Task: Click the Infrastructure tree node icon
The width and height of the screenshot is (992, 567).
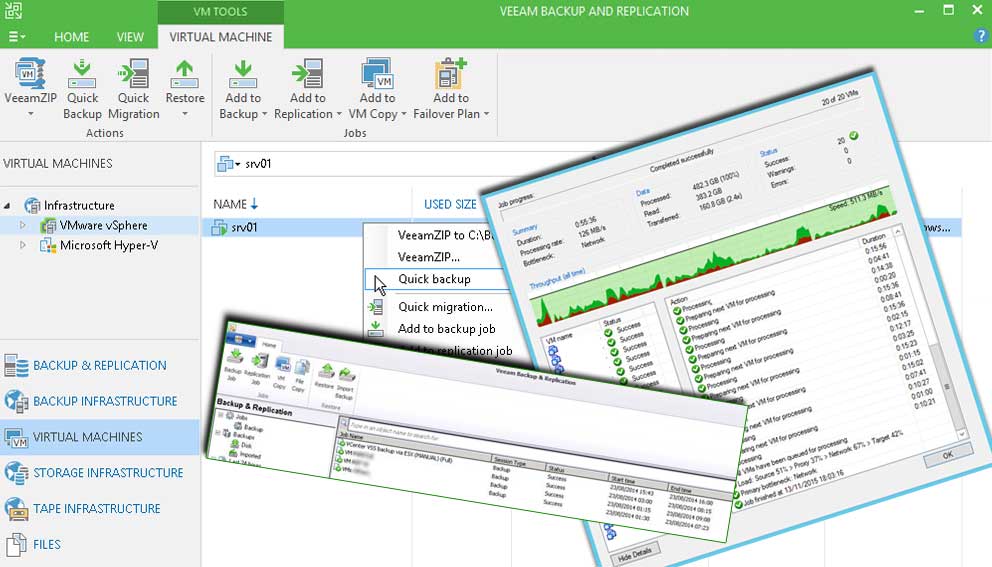Action: (x=32, y=205)
